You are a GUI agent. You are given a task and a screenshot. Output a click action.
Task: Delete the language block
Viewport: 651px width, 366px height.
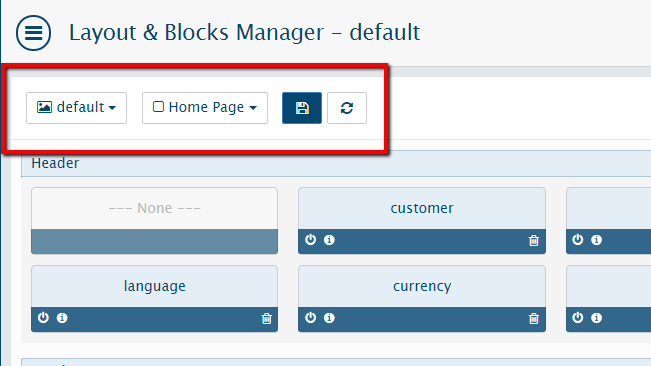pyautogui.click(x=267, y=318)
